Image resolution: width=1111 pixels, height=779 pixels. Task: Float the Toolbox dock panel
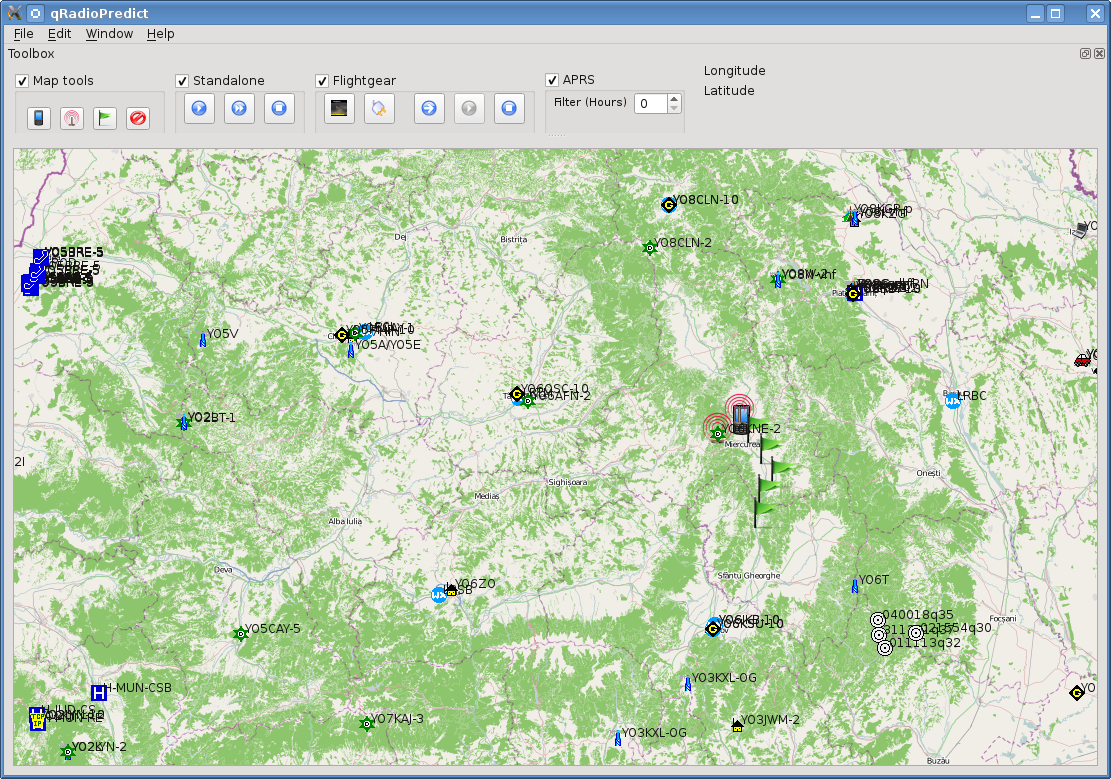click(1085, 54)
